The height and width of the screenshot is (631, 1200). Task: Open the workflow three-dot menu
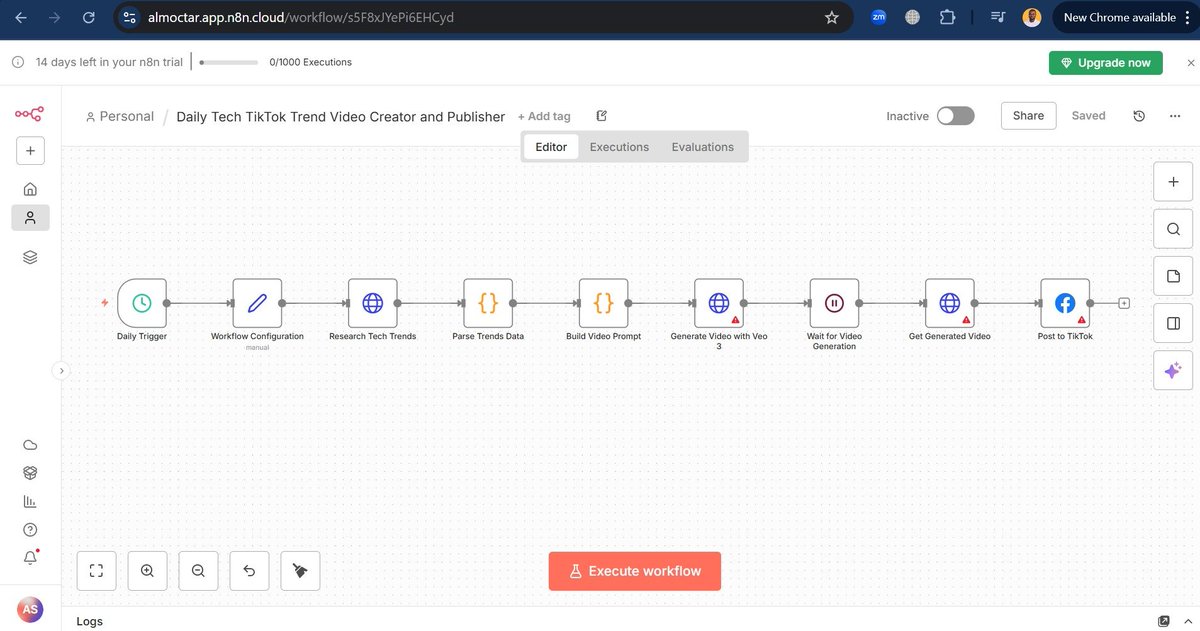click(1174, 116)
